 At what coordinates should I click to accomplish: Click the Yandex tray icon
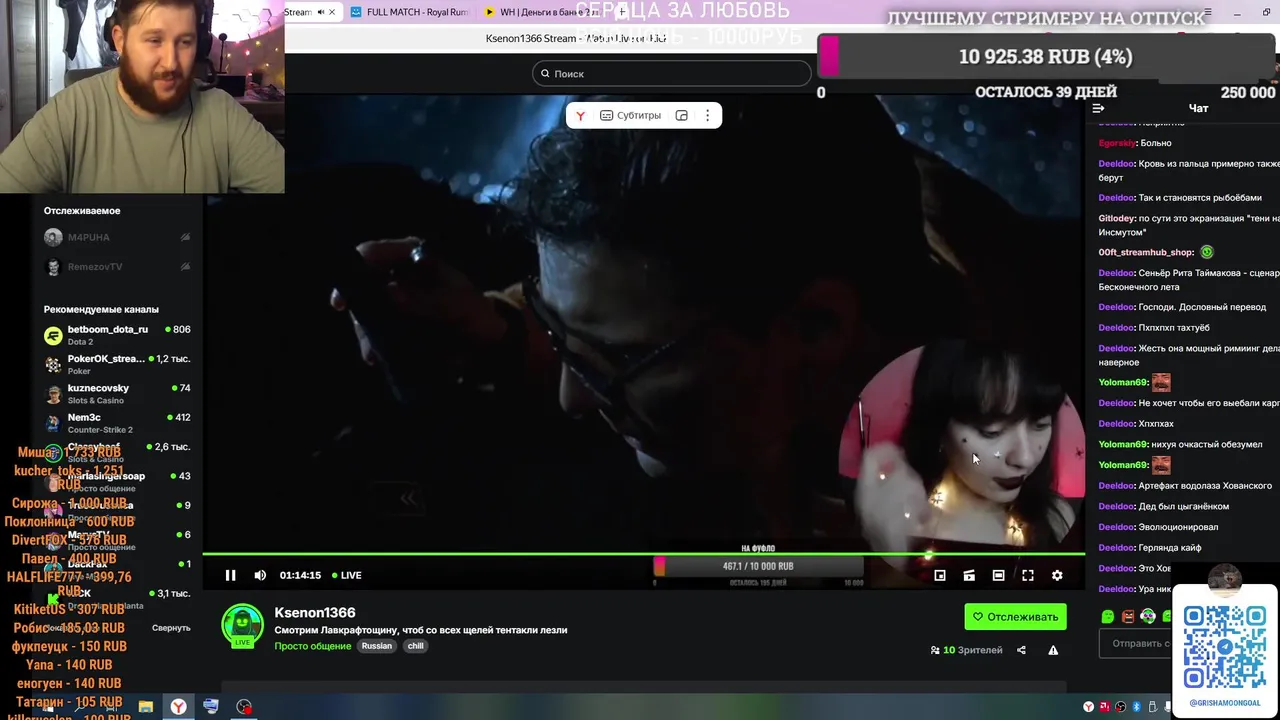pyautogui.click(x=1088, y=707)
